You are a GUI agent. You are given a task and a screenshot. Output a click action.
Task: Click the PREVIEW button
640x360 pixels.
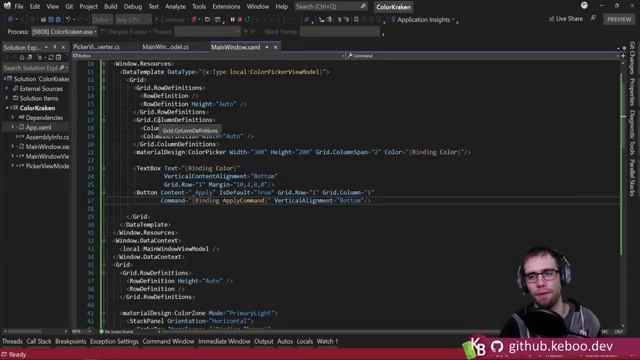(x=619, y=19)
